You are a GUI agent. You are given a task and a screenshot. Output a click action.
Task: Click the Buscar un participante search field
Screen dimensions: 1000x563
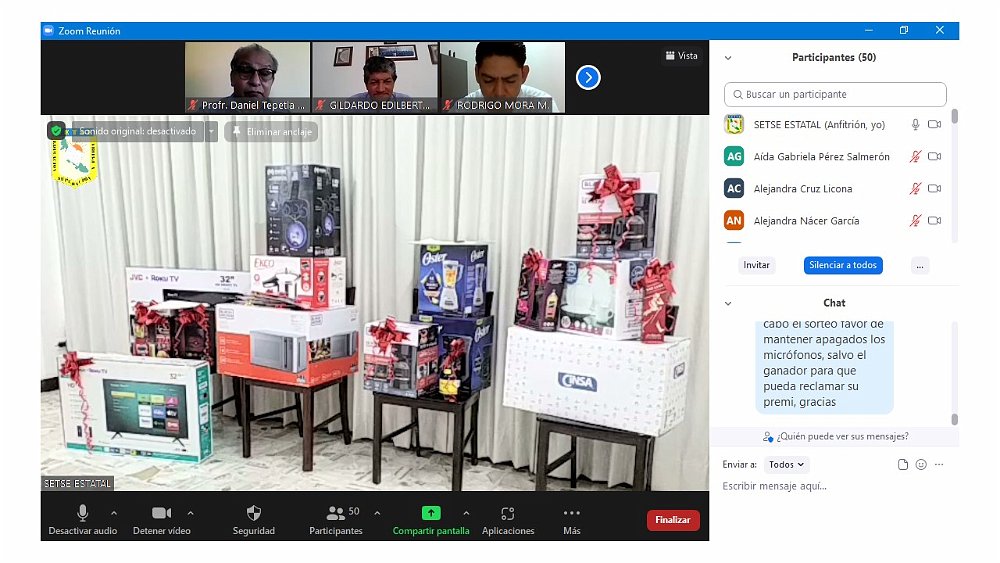tap(835, 95)
